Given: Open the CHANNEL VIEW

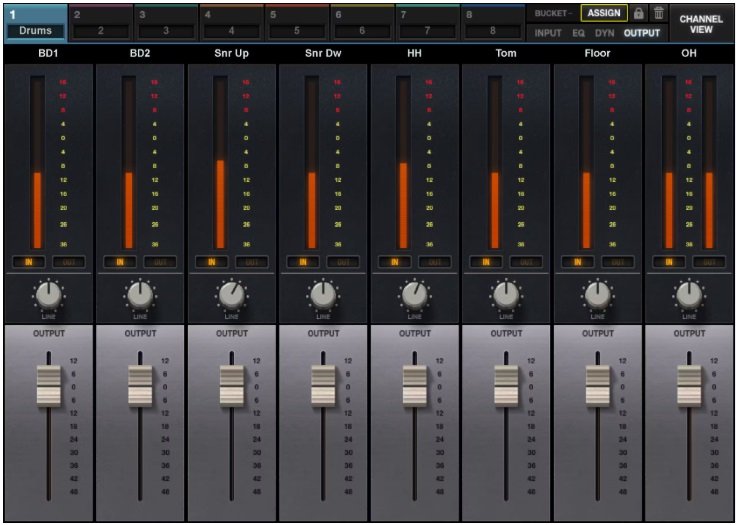Looking at the screenshot, I should 701,23.
